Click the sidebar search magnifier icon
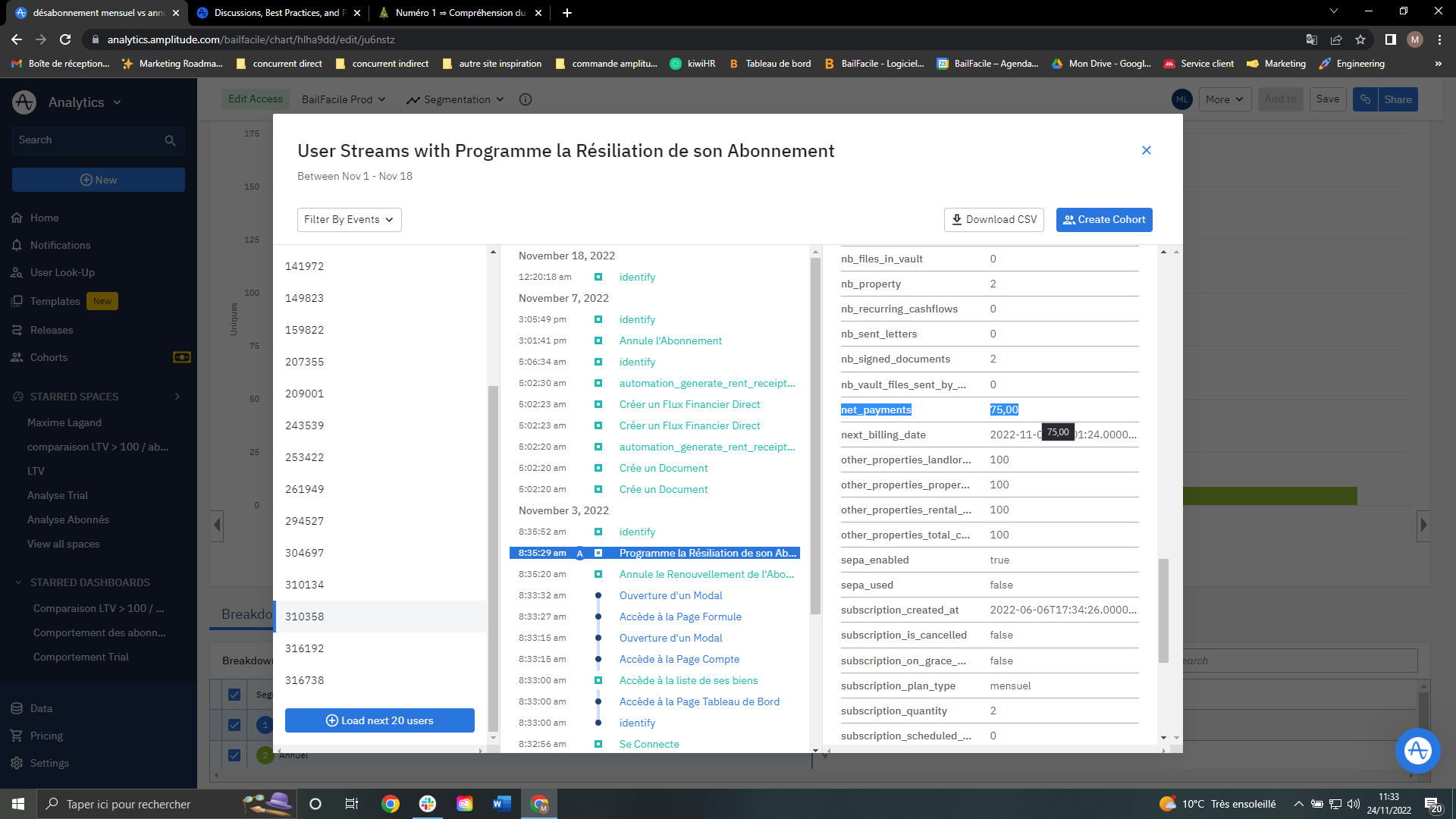 point(170,140)
